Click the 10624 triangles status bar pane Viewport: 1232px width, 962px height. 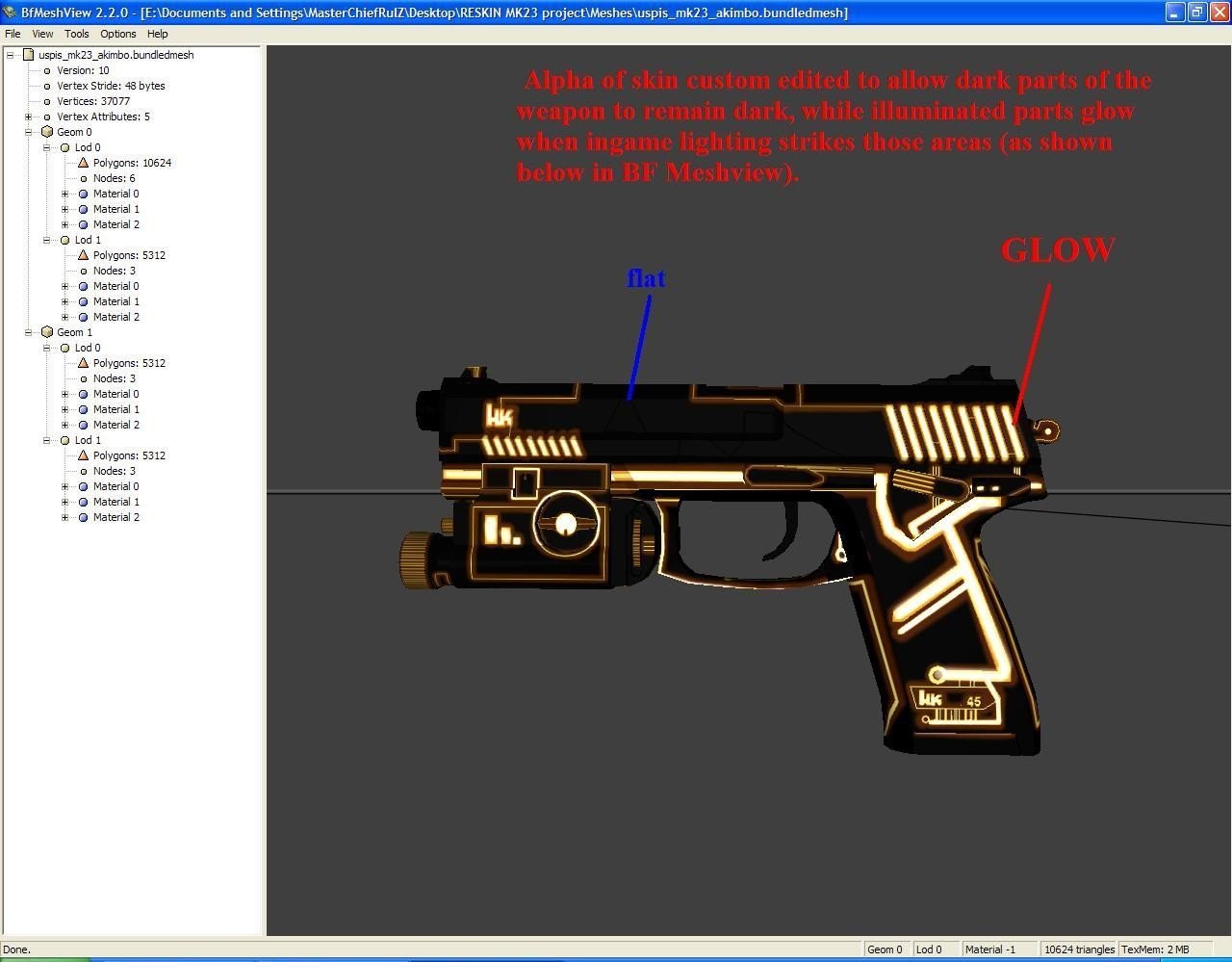coord(1079,949)
